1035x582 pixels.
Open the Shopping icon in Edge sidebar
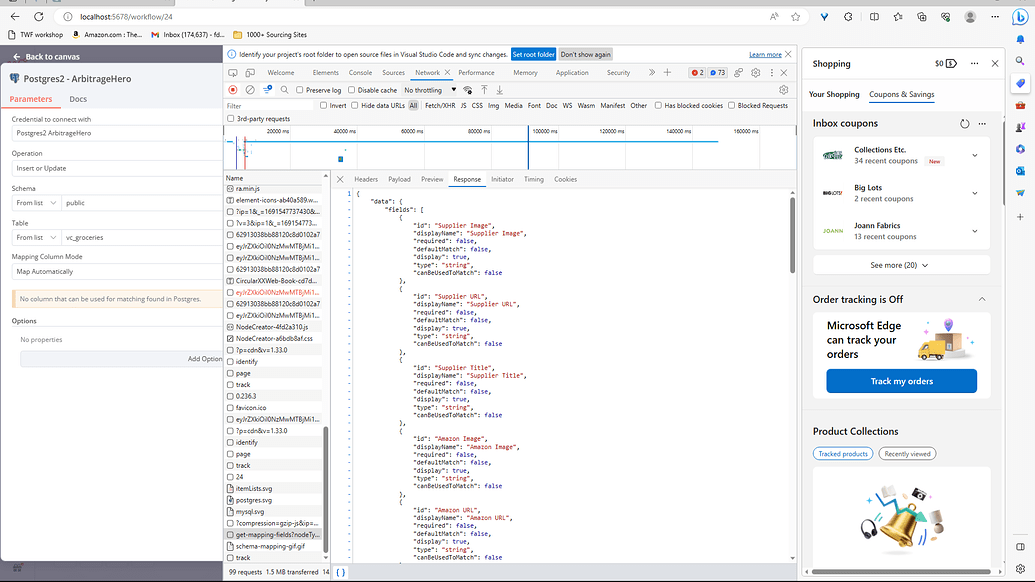(x=1021, y=82)
